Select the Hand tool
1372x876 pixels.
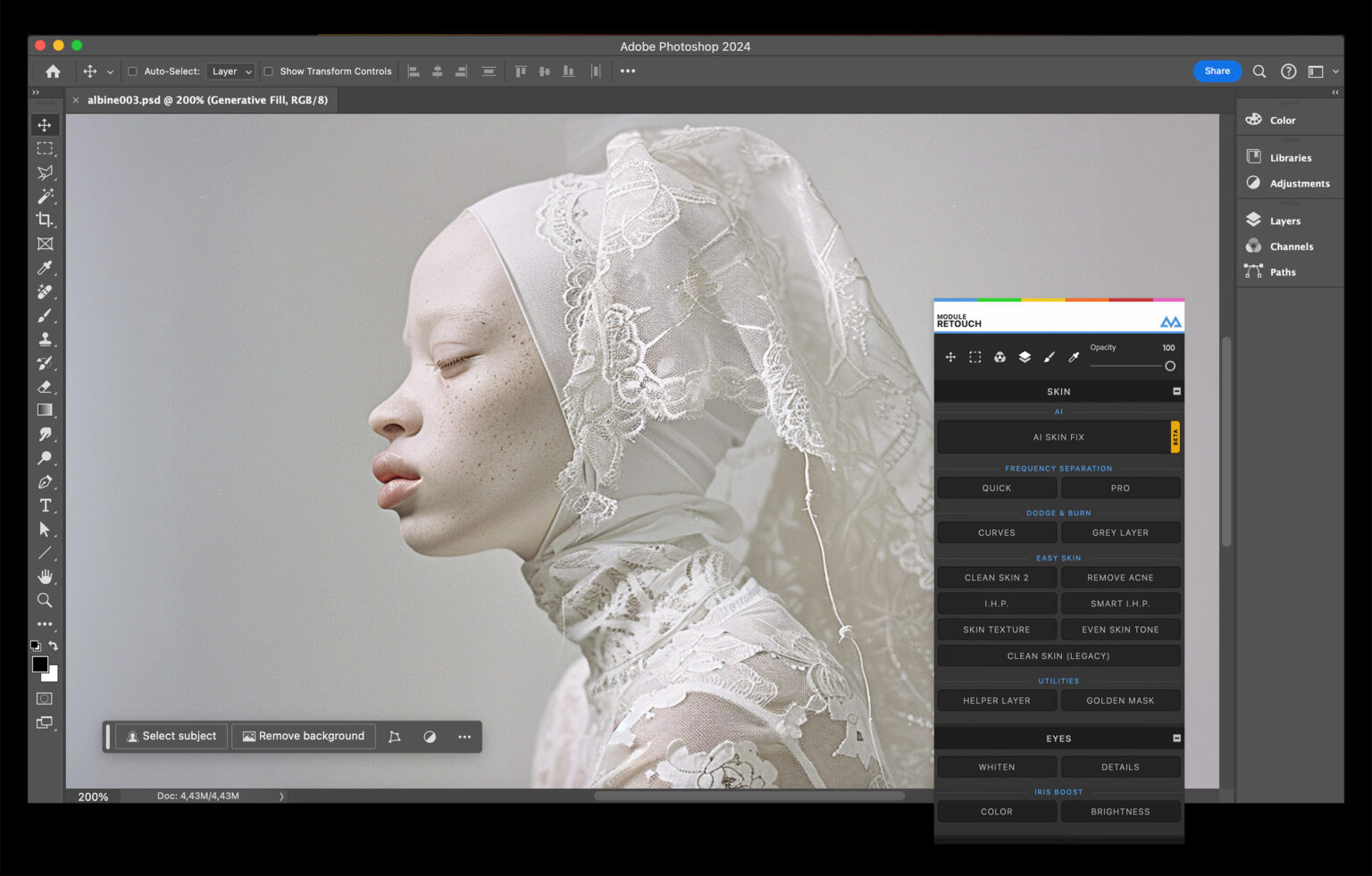point(45,576)
